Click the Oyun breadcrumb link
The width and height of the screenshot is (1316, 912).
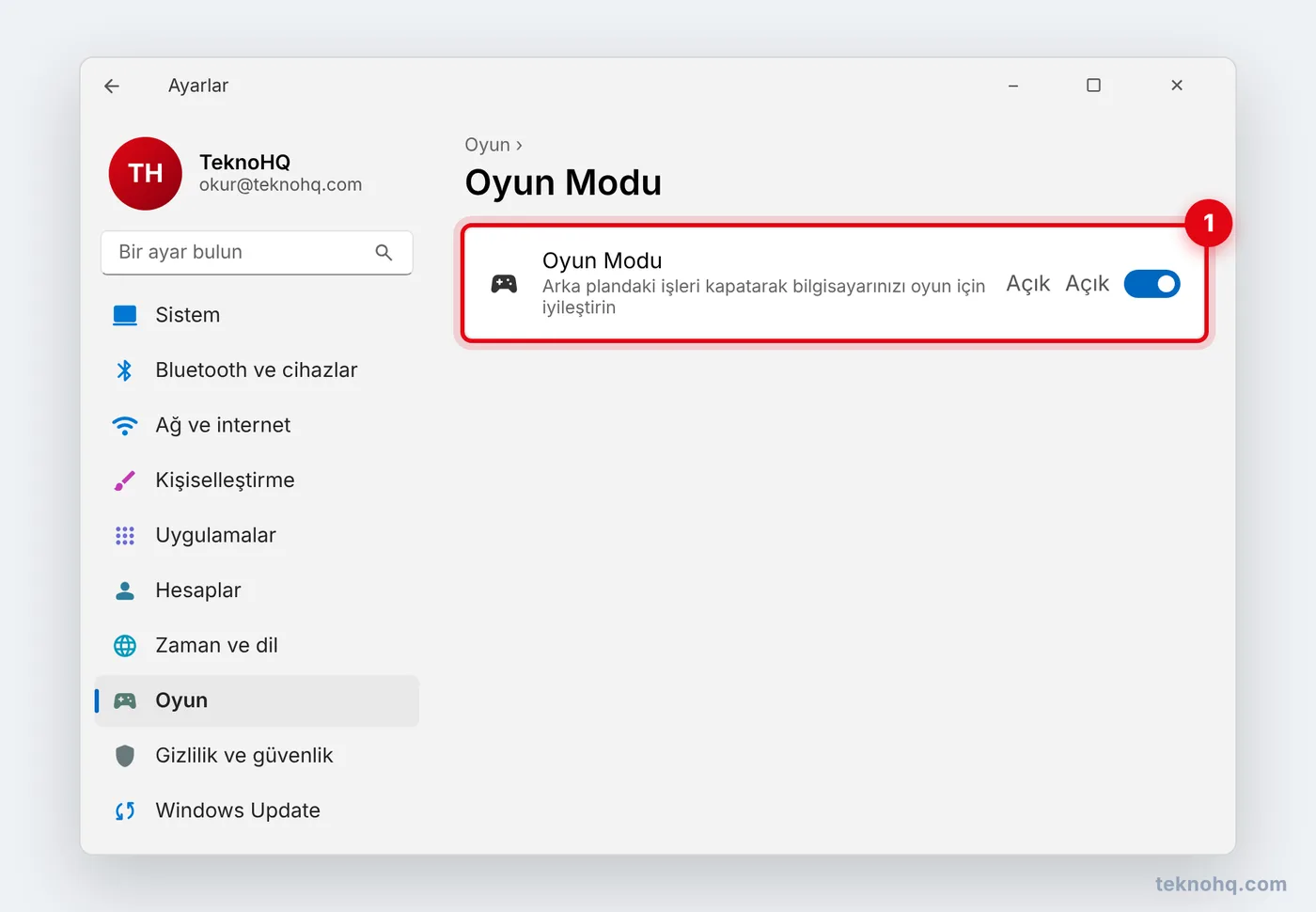click(x=487, y=145)
